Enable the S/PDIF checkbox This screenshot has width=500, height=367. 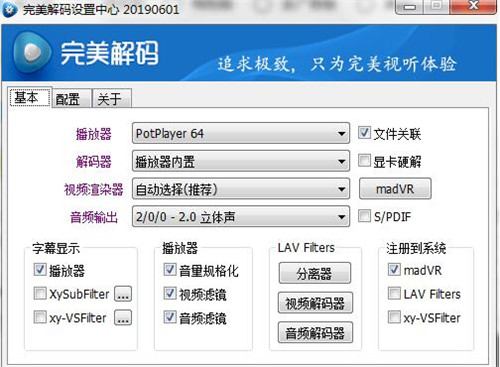pos(364,216)
